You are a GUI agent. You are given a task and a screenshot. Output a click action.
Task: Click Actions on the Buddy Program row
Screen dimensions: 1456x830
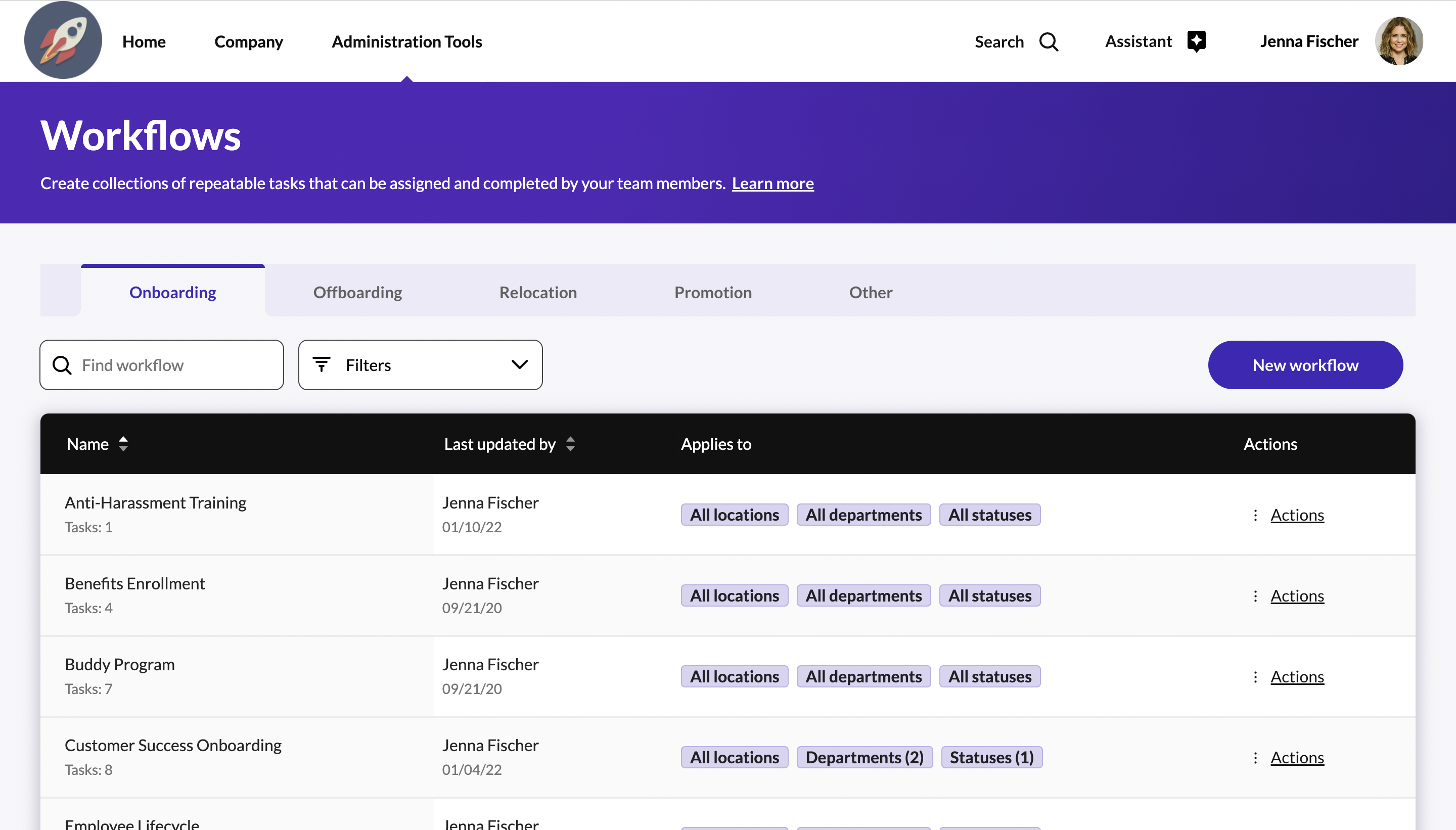click(x=1298, y=676)
